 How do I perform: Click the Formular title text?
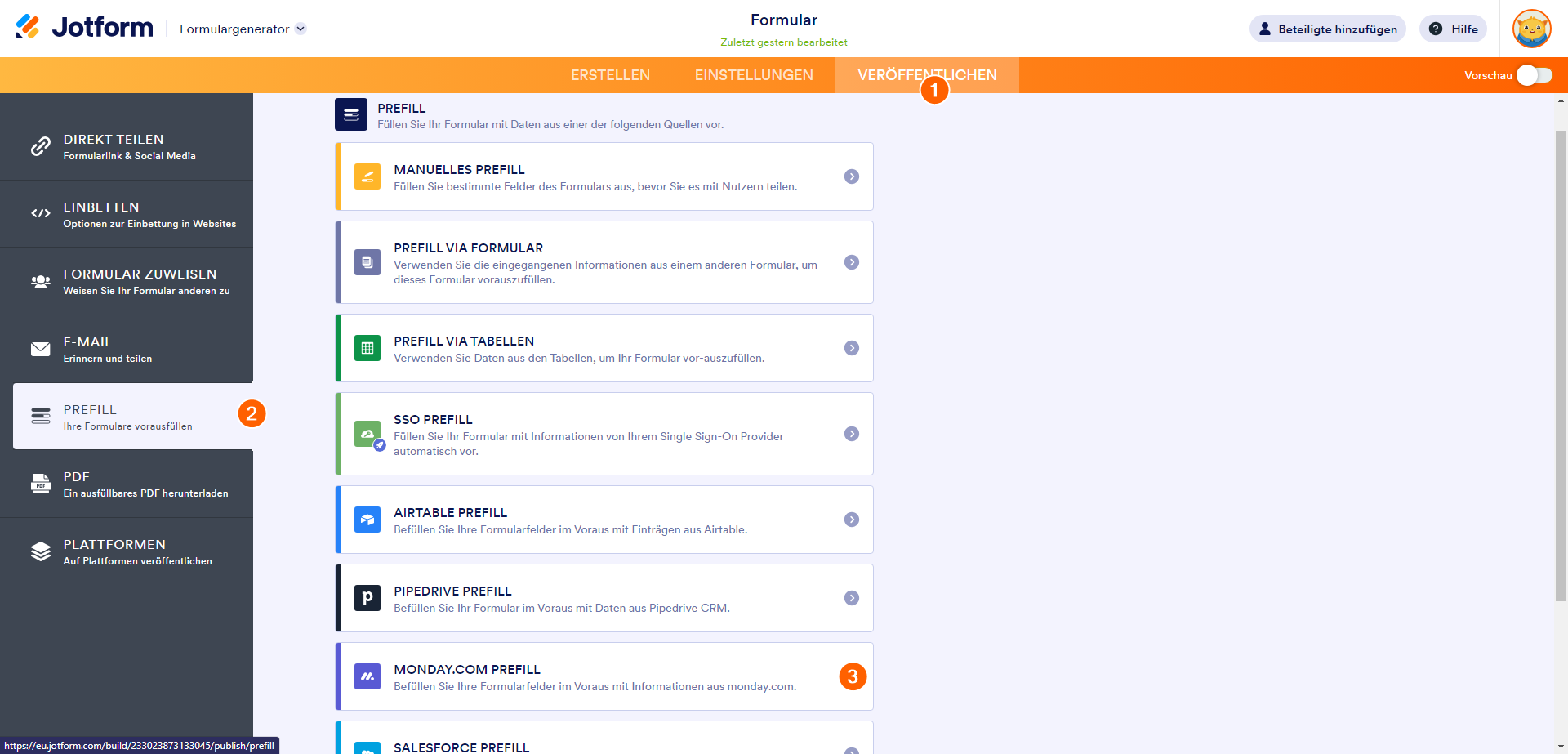pos(784,20)
